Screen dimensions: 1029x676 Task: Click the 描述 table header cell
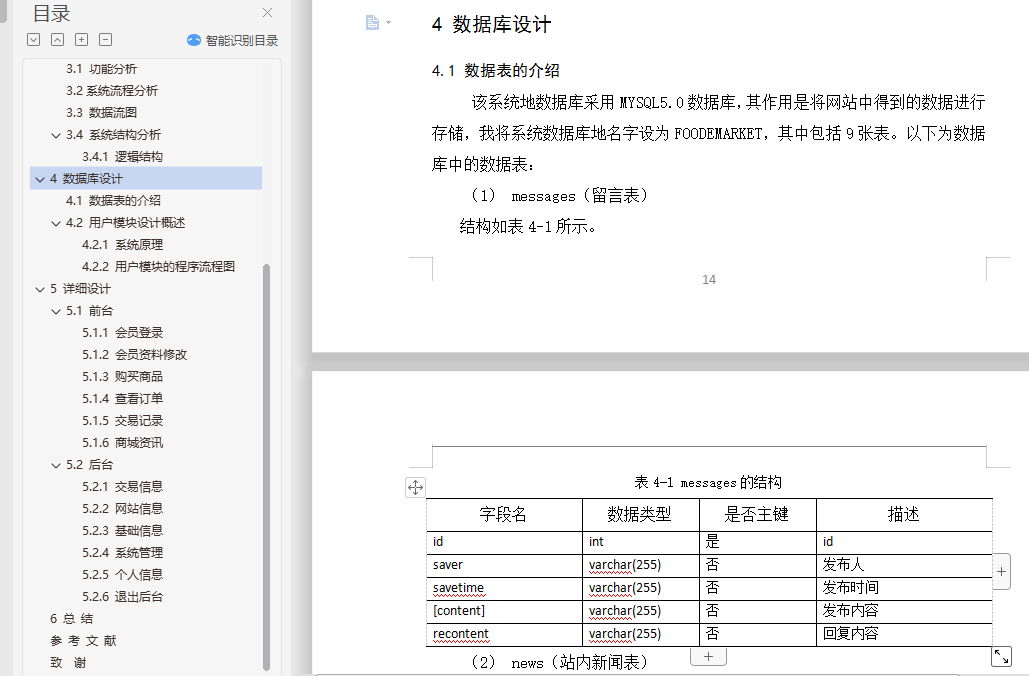904,515
